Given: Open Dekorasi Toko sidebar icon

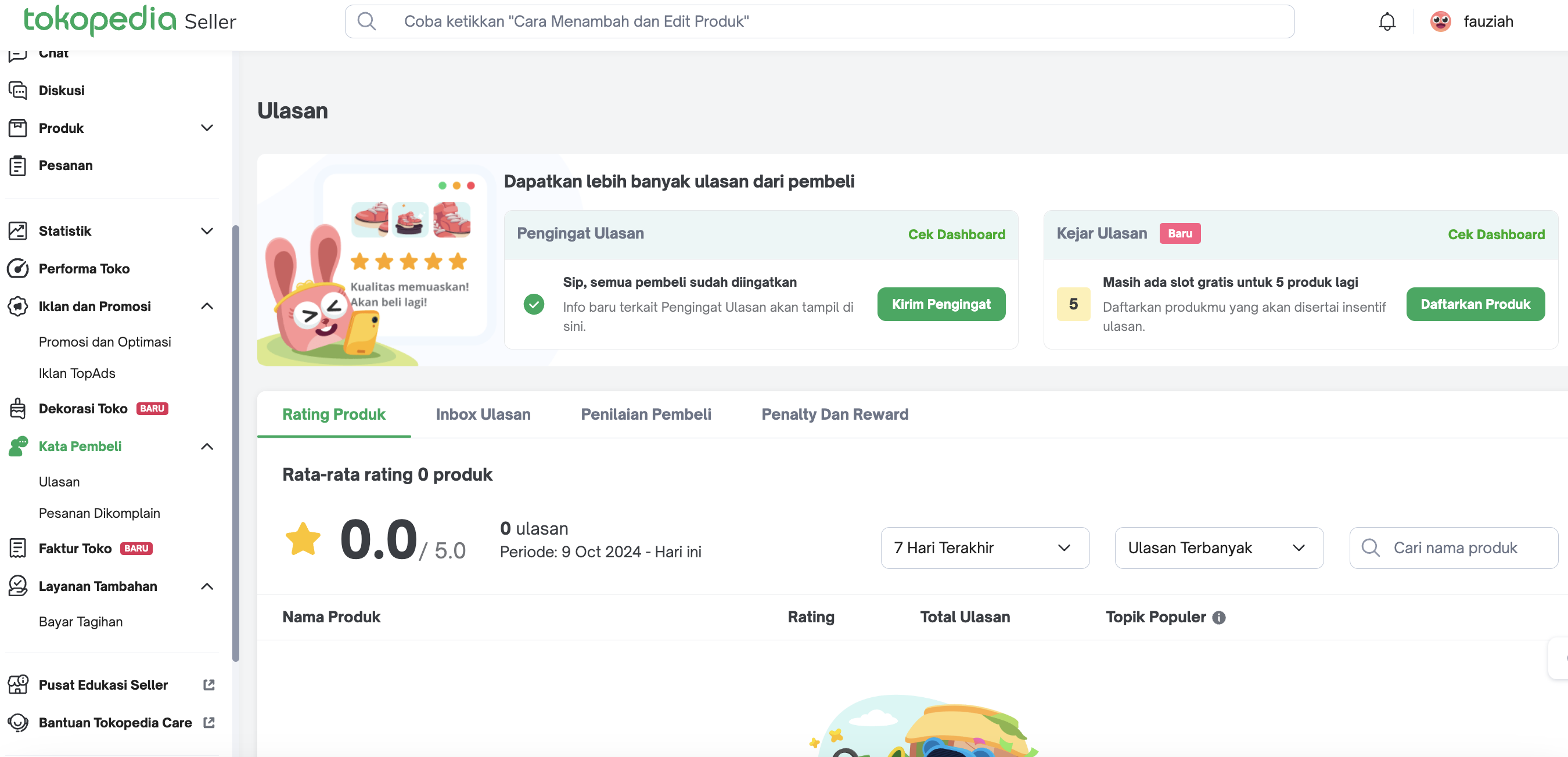Looking at the screenshot, I should pos(18,408).
